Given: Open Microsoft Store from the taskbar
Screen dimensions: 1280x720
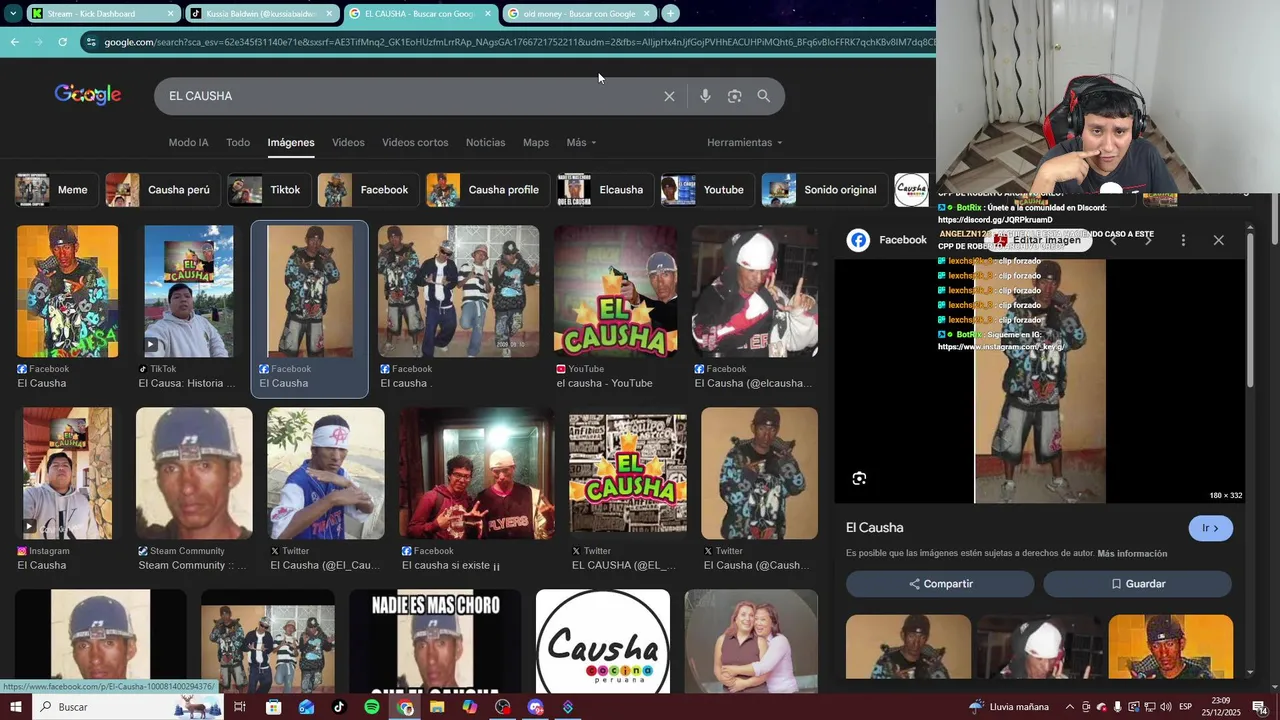Looking at the screenshot, I should pos(273,707).
